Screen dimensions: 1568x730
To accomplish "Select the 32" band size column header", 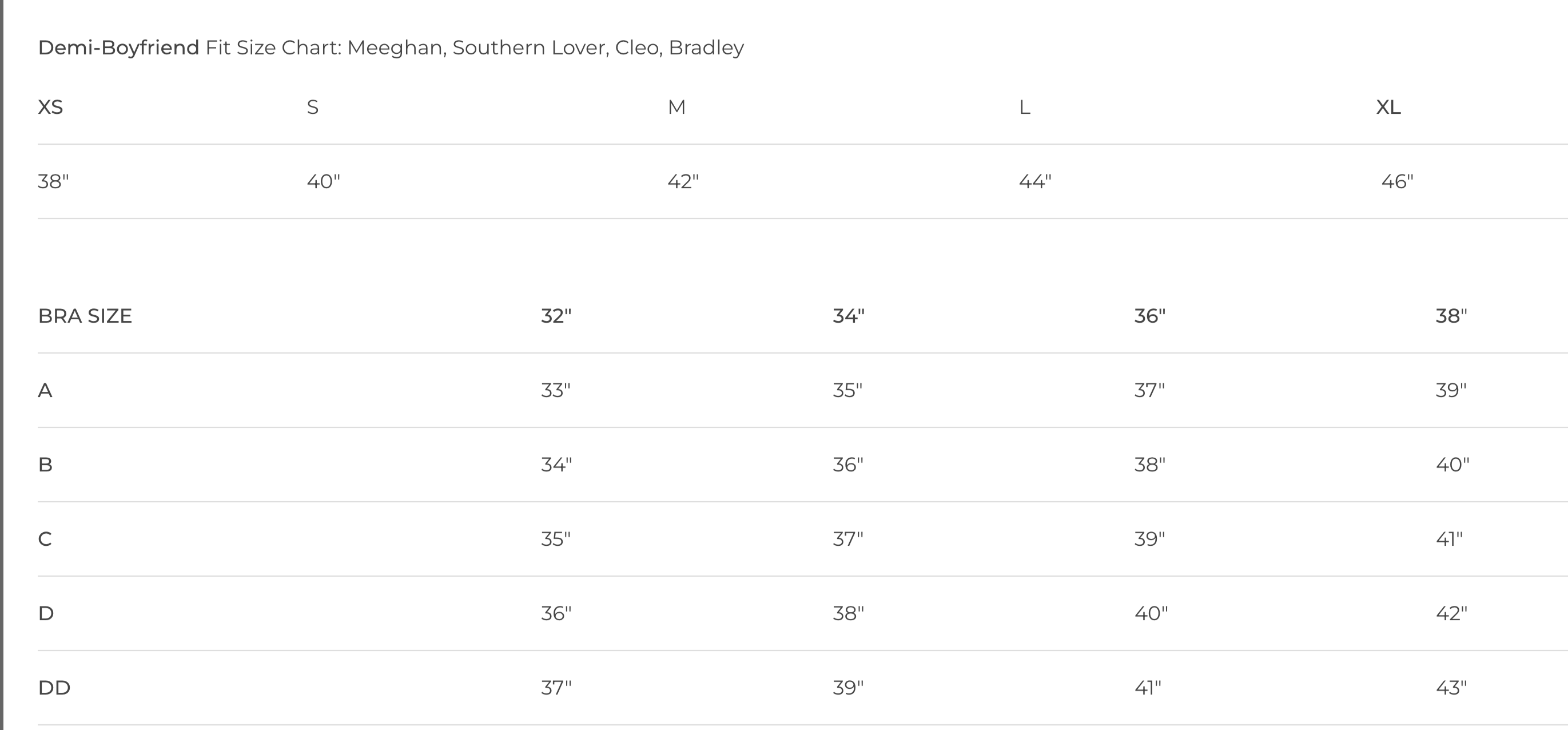I will (x=556, y=316).
